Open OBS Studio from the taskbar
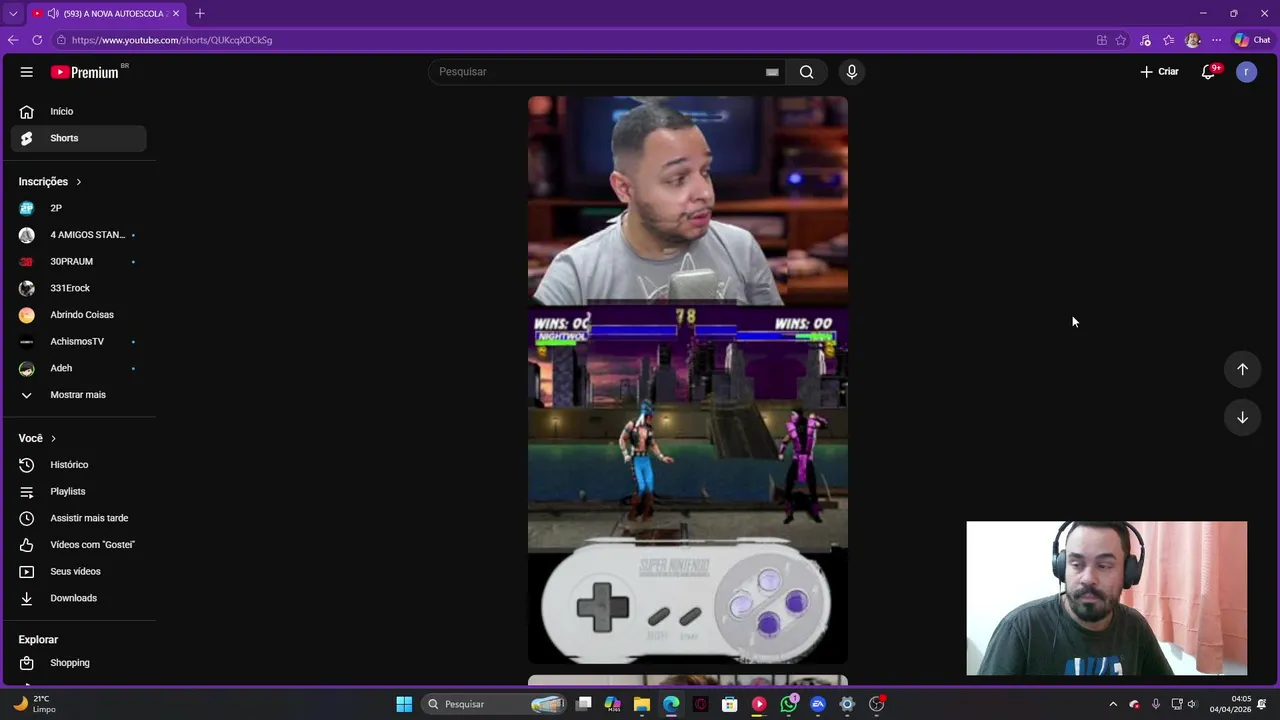The image size is (1280, 720). [877, 704]
